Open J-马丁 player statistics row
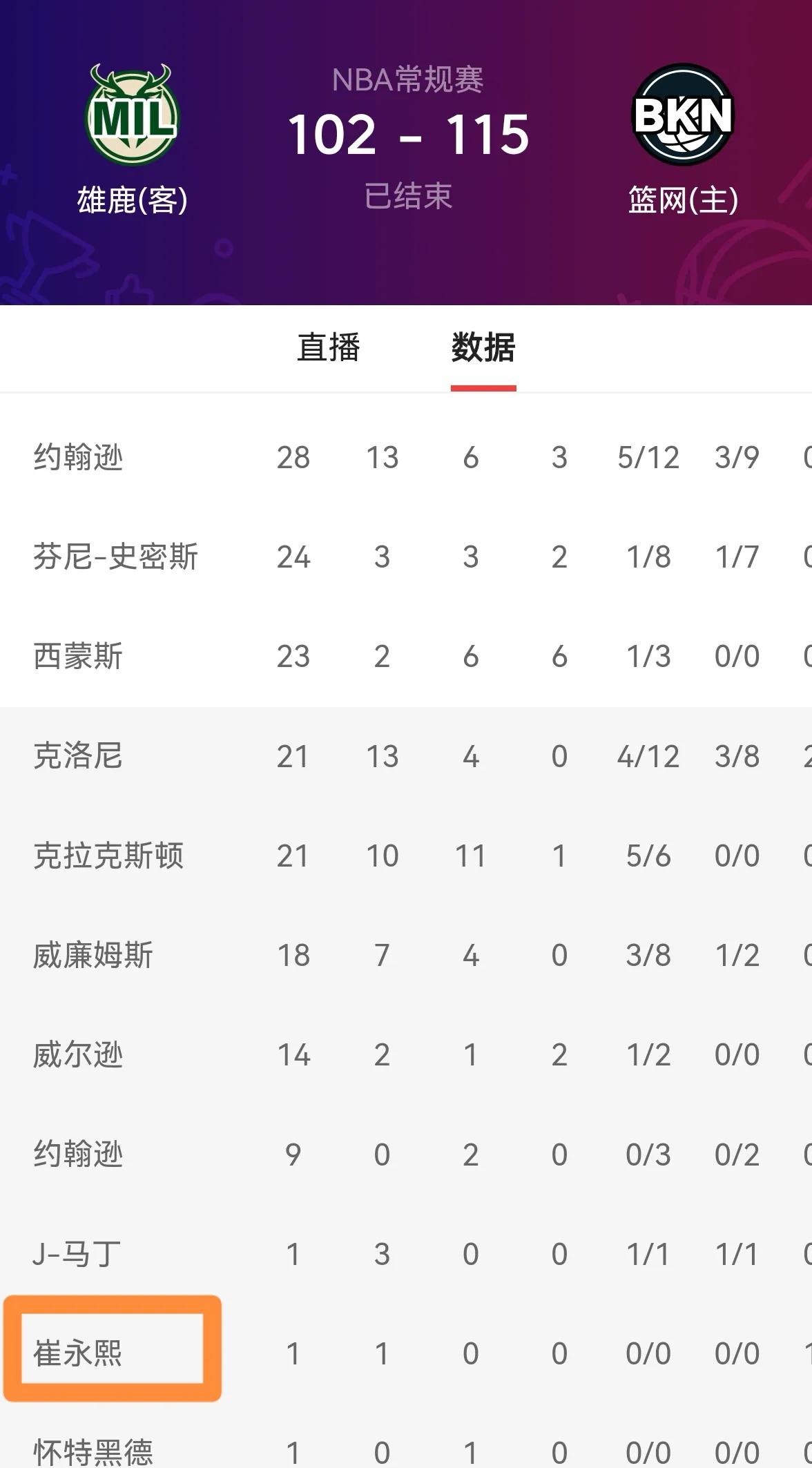812x1468 pixels. (72, 1253)
